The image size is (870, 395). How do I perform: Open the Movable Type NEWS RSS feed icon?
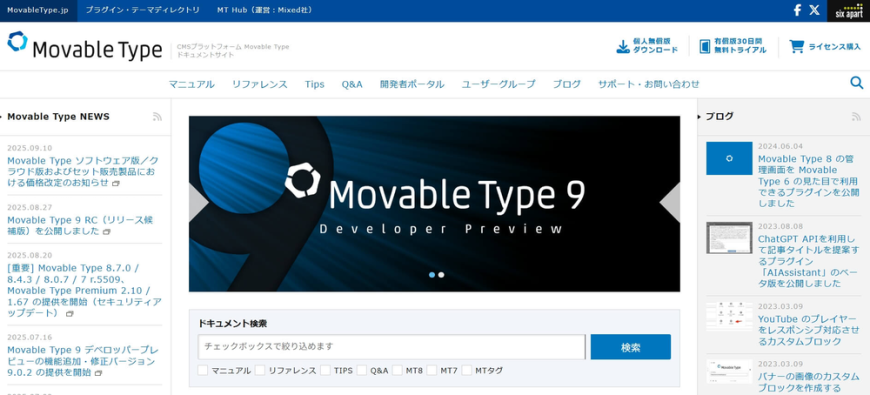157,117
